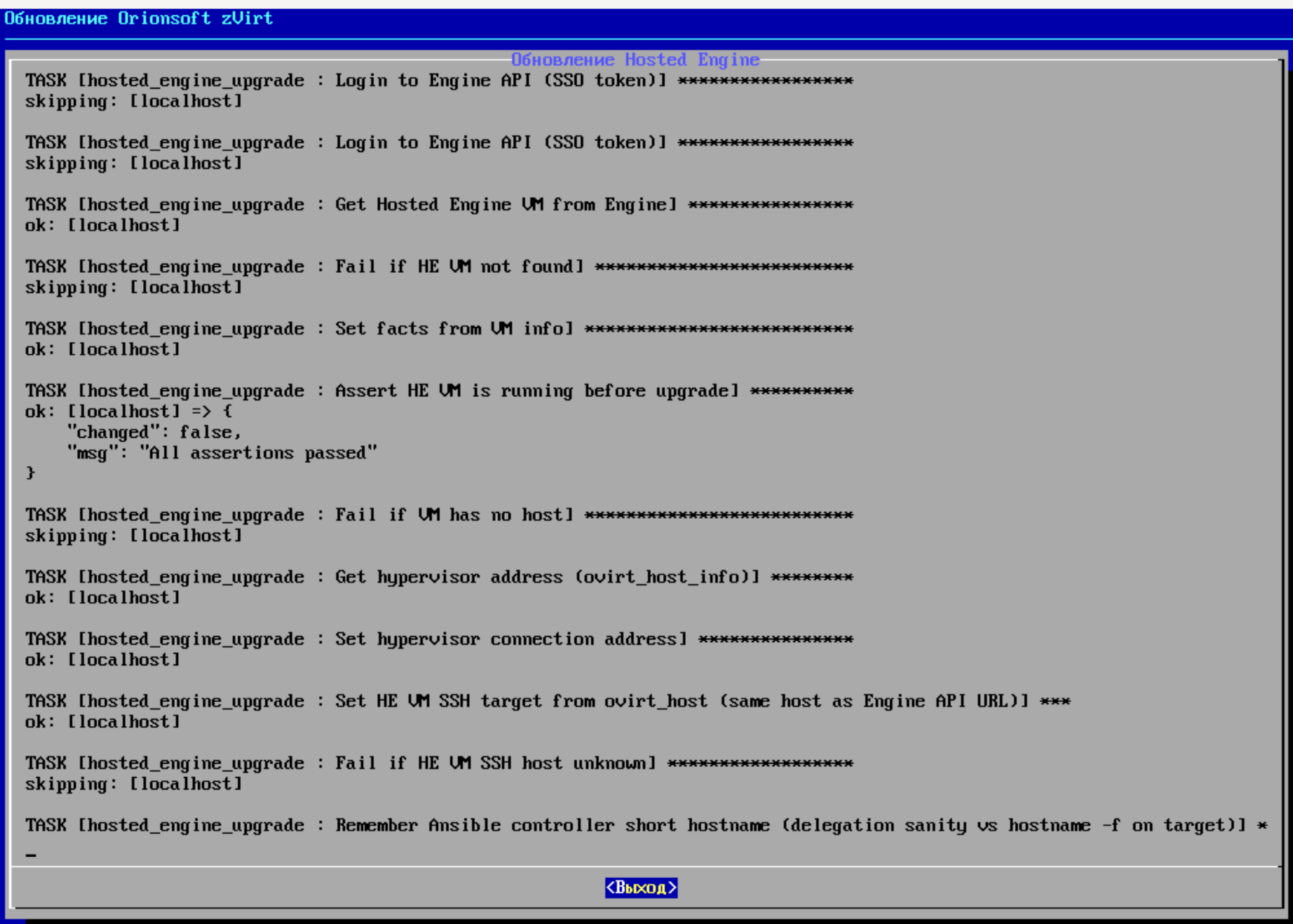Click the second 'Login to Engine API (SSO token)' line
1293x924 pixels.
(439, 143)
